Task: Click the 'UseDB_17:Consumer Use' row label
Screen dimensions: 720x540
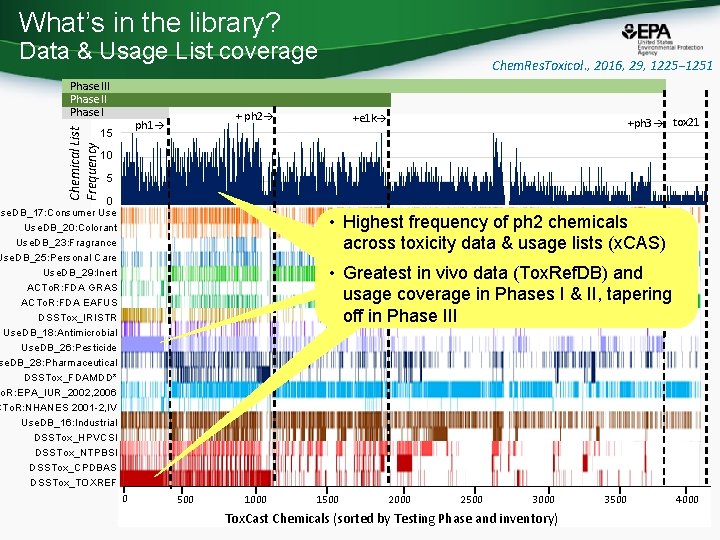Action: click(x=59, y=213)
